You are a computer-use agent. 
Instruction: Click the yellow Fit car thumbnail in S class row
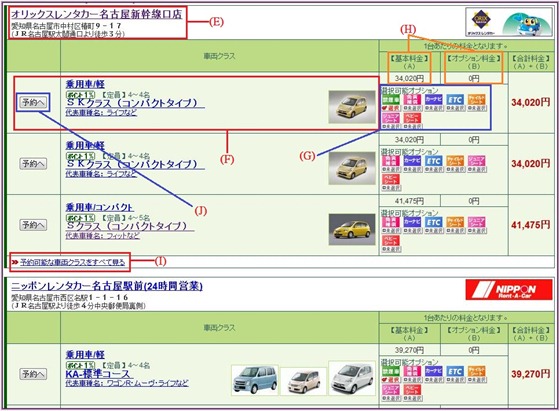pyautogui.click(x=352, y=229)
